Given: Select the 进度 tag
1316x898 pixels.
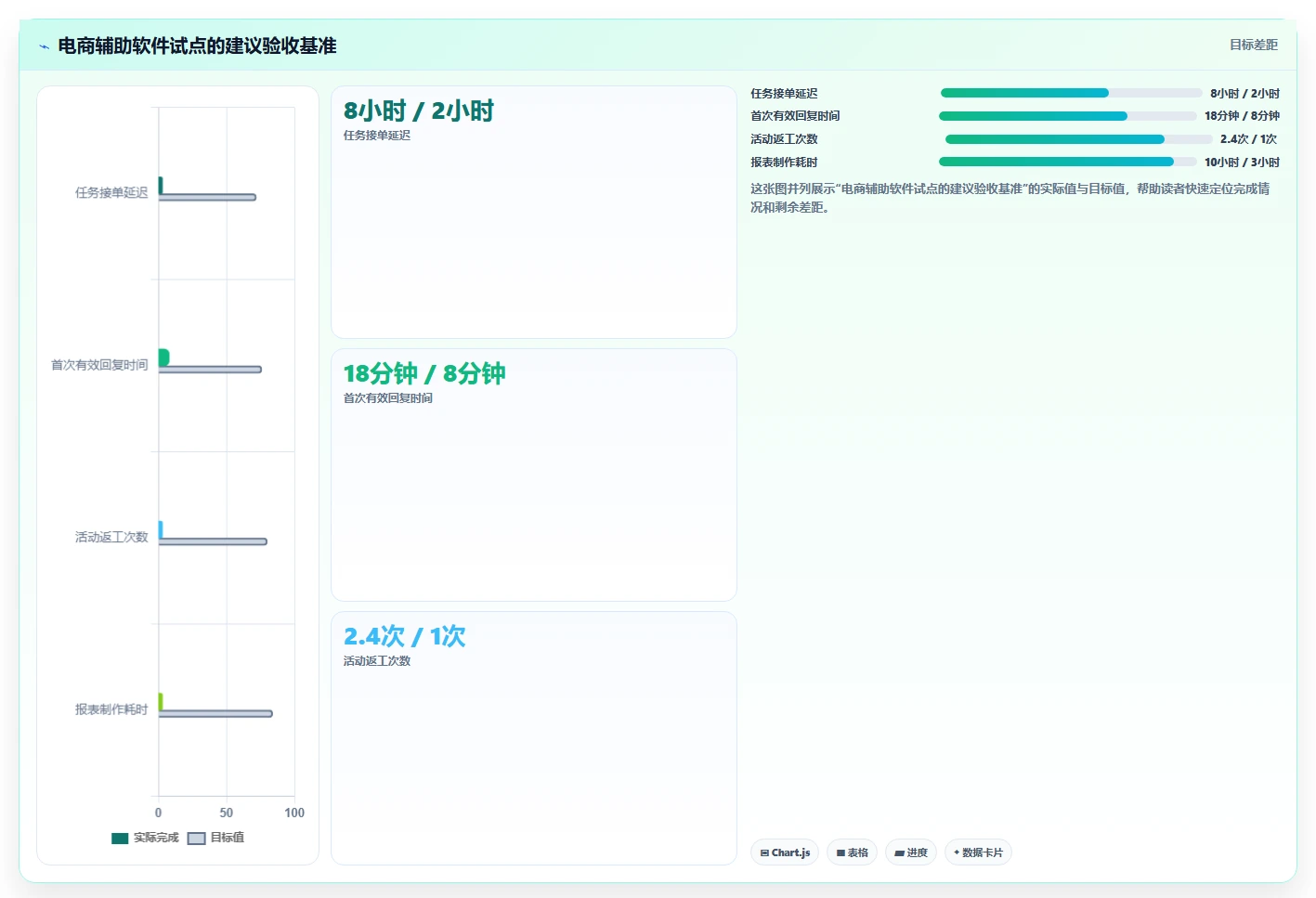Looking at the screenshot, I should tap(911, 852).
